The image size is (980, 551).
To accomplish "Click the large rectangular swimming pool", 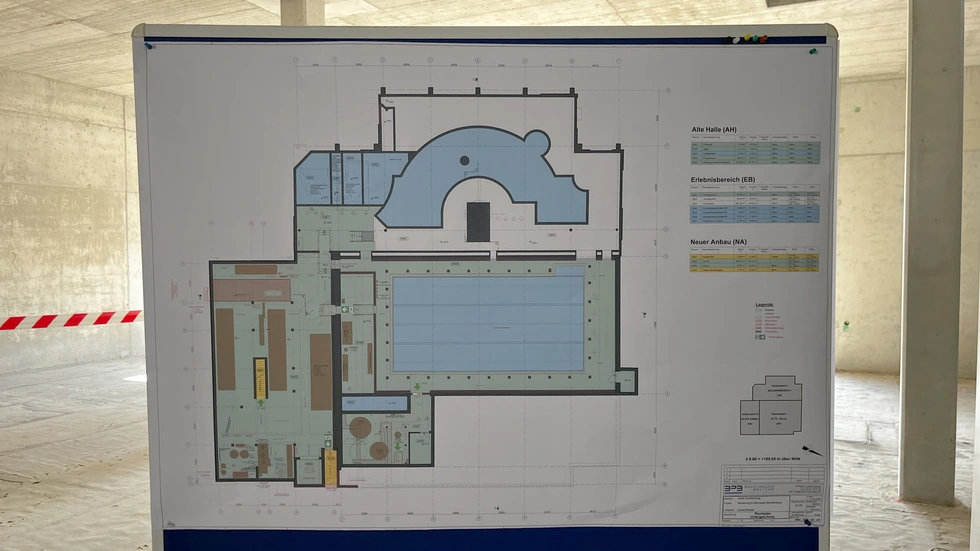I will tap(488, 323).
